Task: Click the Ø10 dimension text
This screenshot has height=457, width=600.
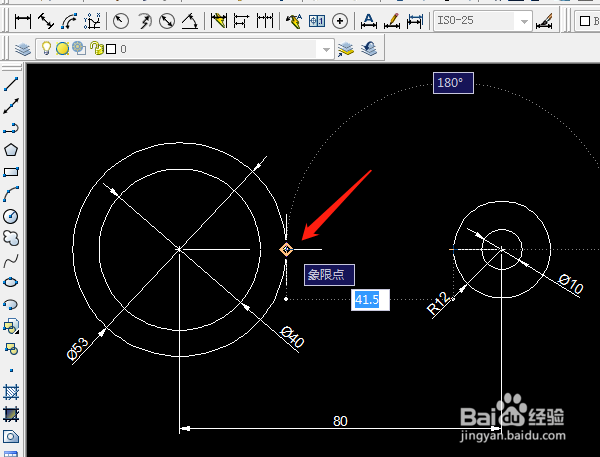Action: [x=571, y=284]
